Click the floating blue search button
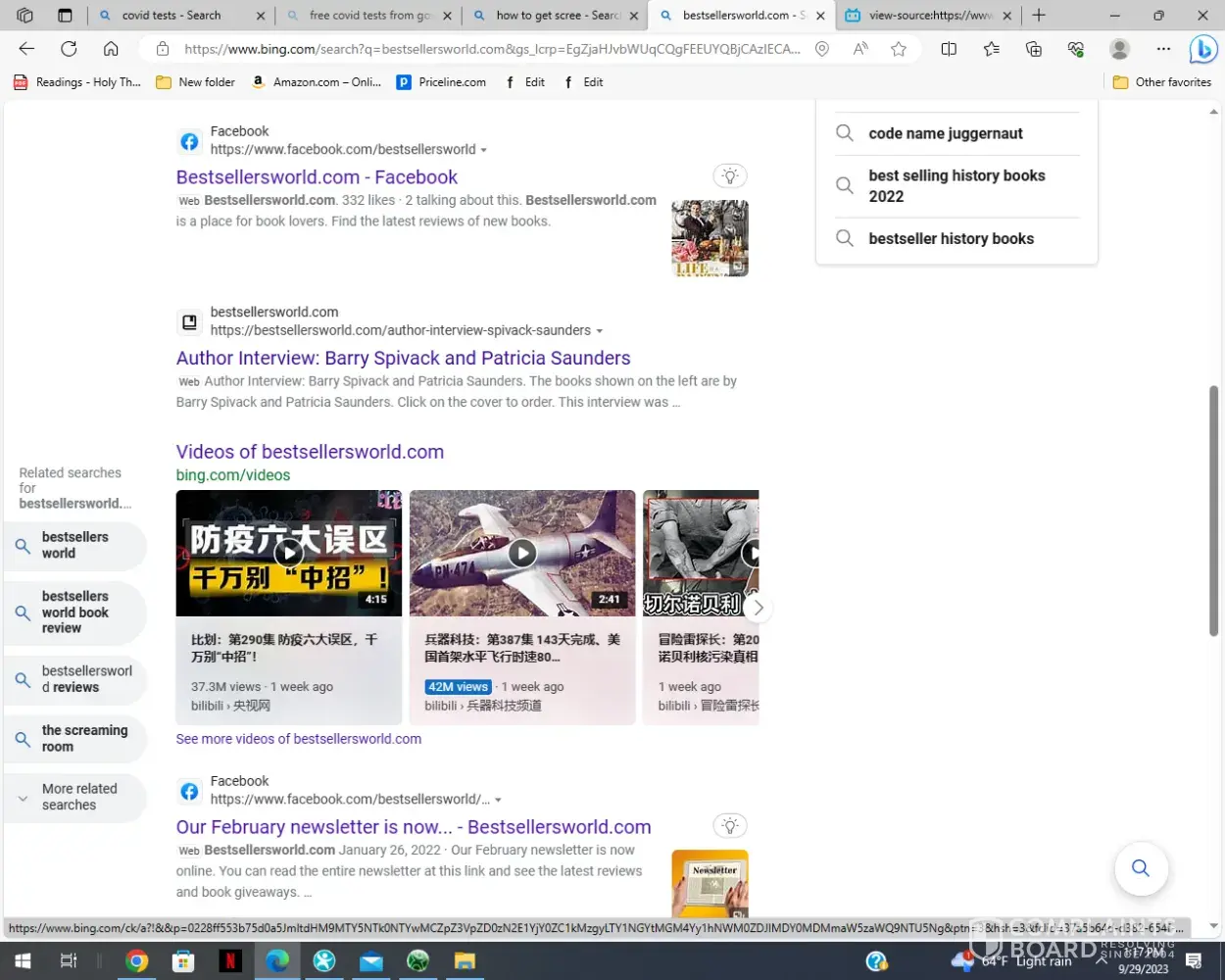Image resolution: width=1225 pixels, height=980 pixels. click(1141, 867)
